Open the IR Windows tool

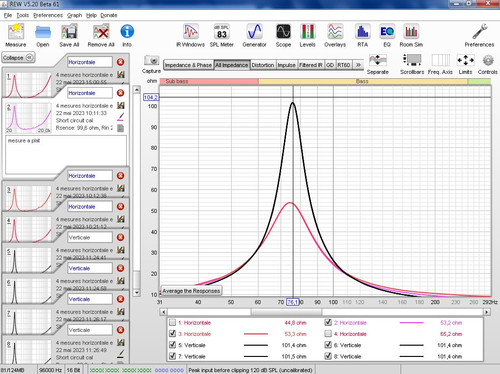pos(190,32)
